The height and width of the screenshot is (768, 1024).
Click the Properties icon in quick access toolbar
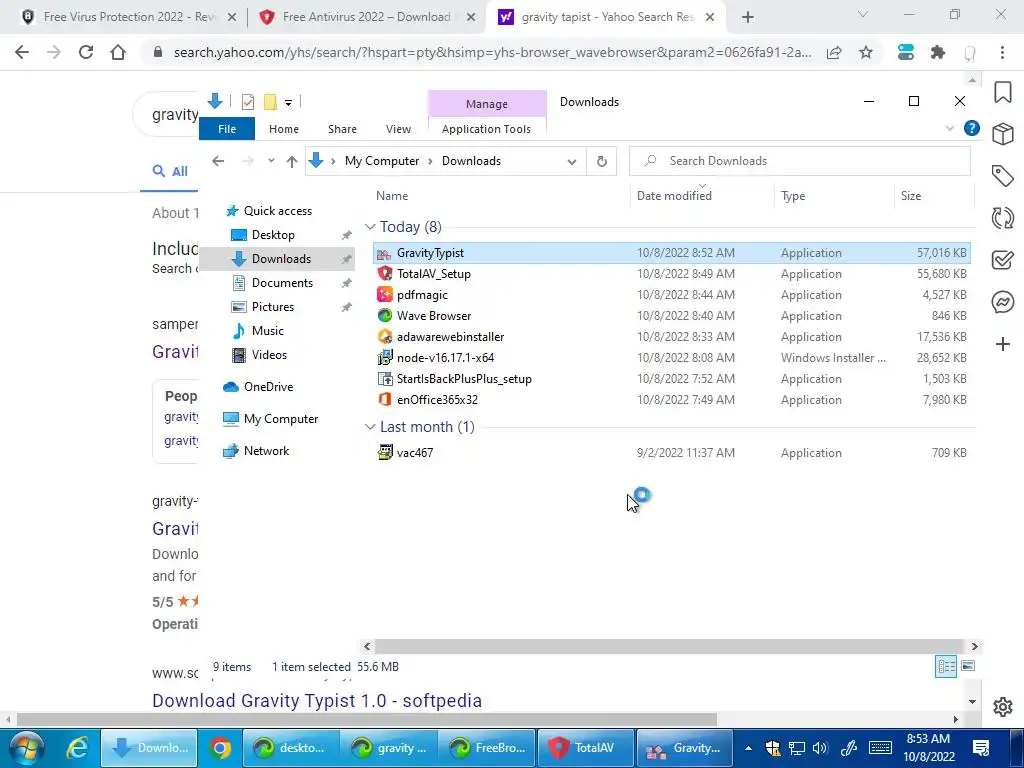point(248,101)
